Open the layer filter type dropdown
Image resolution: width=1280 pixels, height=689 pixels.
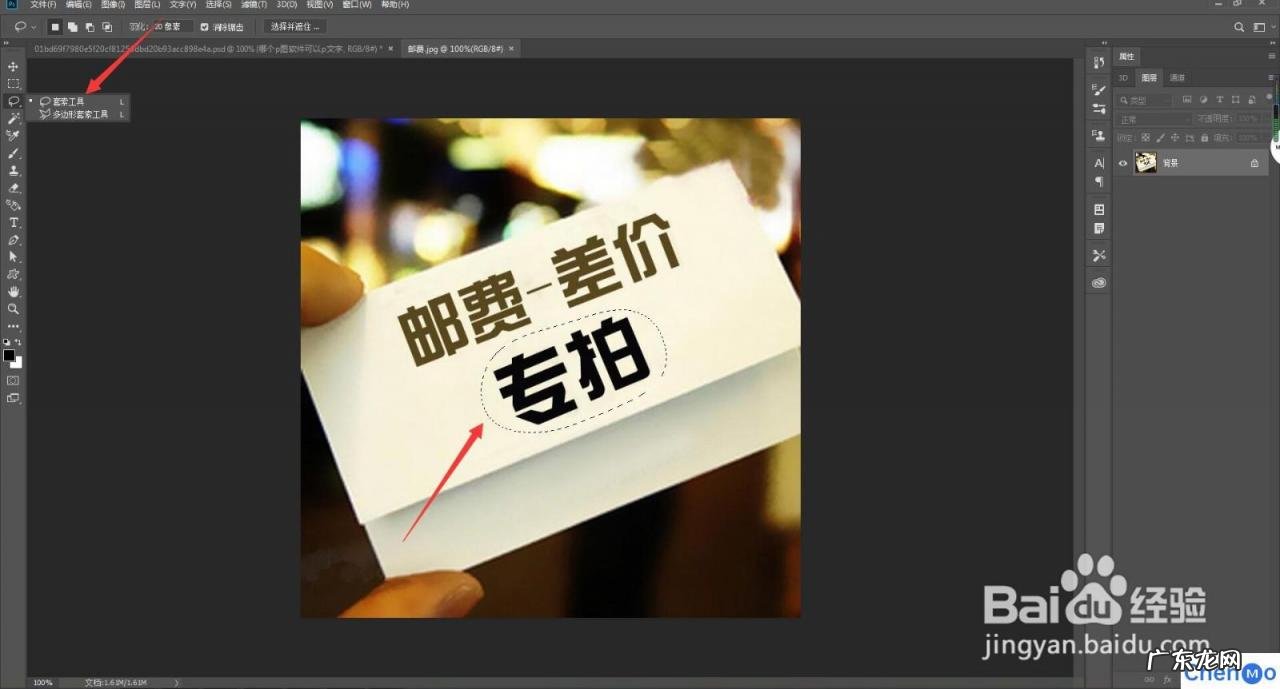click(x=1143, y=100)
